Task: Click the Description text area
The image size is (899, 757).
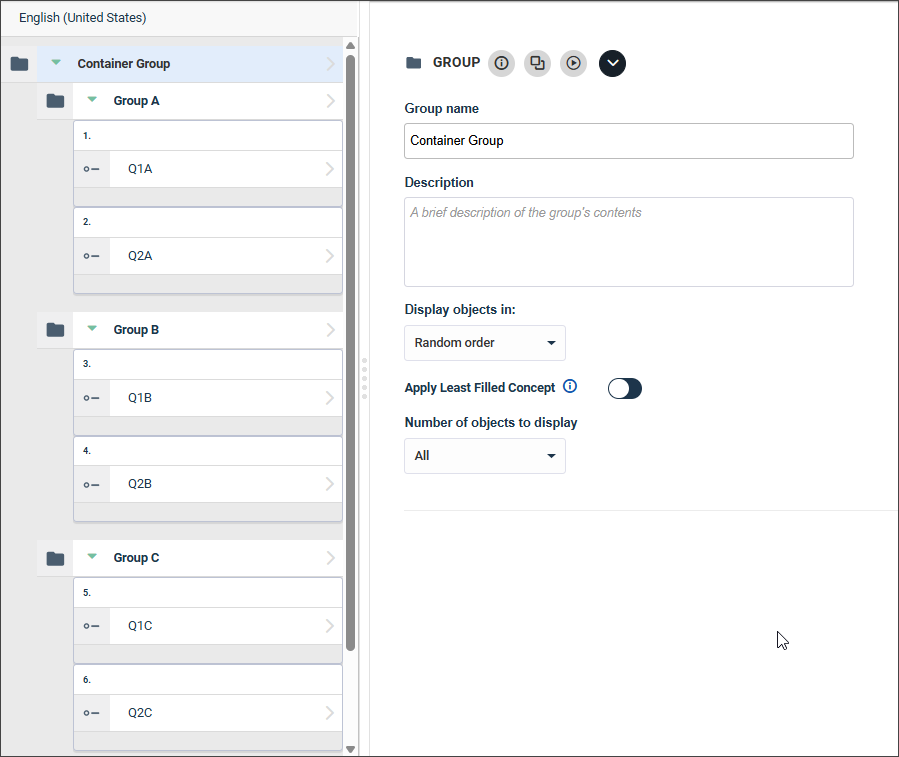Action: [x=628, y=242]
